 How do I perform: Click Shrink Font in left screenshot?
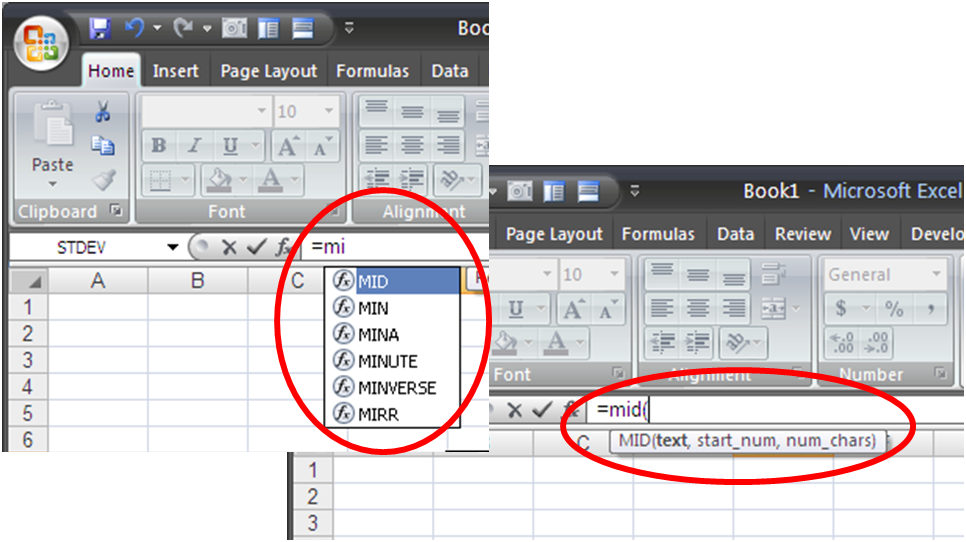(323, 147)
